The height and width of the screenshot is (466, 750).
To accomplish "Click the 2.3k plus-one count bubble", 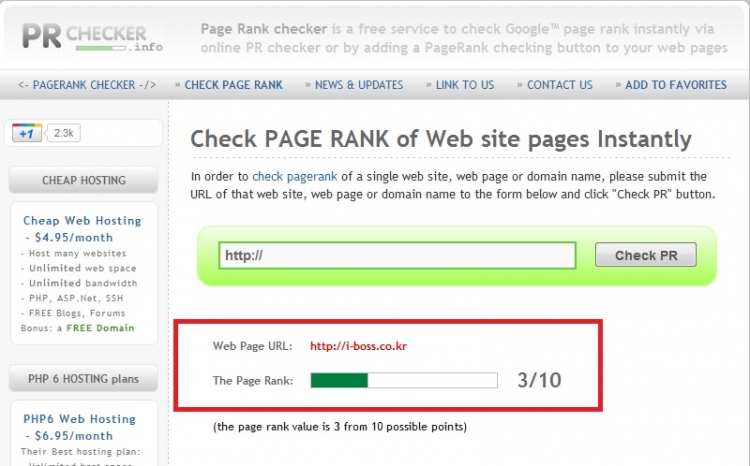I will pos(63,133).
